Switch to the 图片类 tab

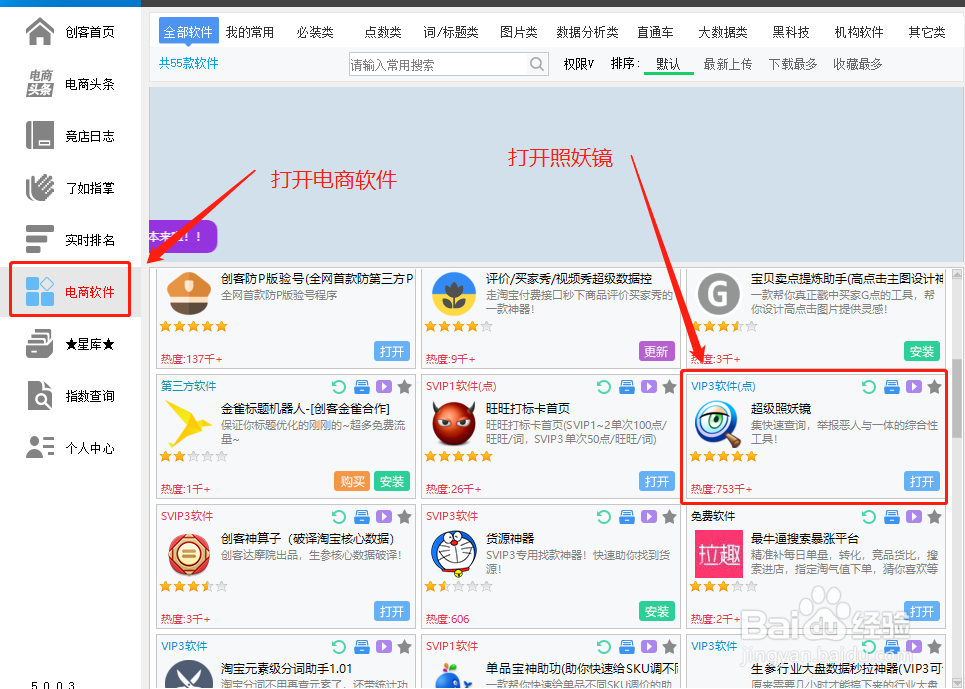point(518,32)
